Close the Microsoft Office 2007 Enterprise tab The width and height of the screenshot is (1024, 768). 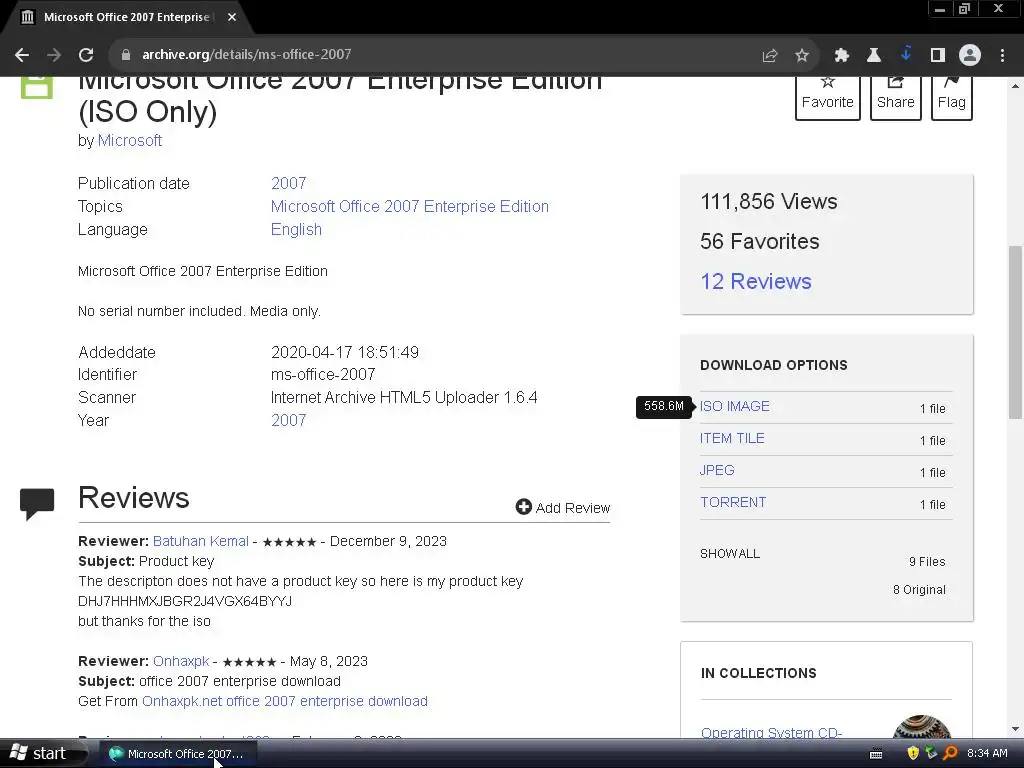click(x=232, y=17)
